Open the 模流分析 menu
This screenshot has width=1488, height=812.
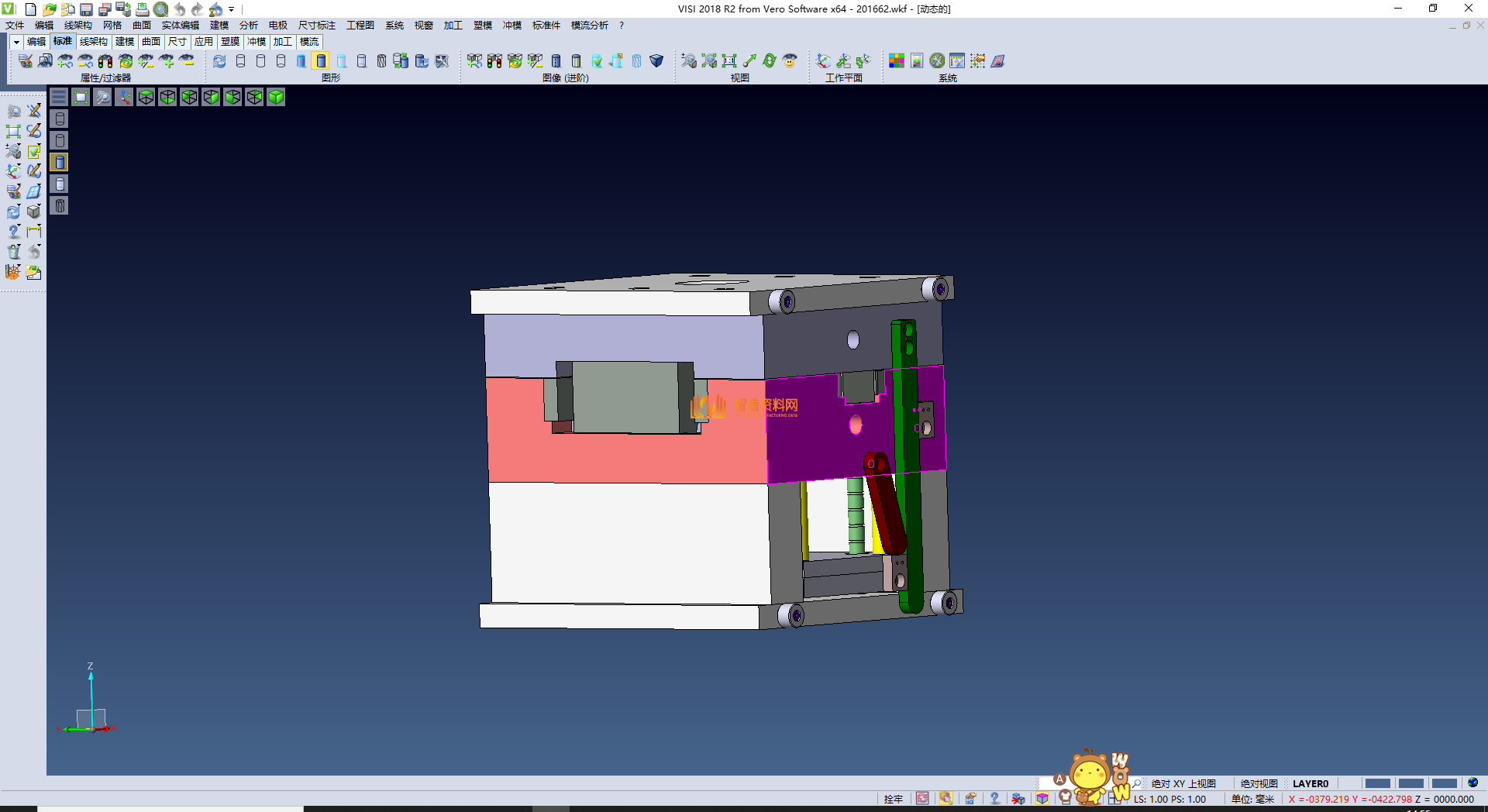(x=589, y=26)
